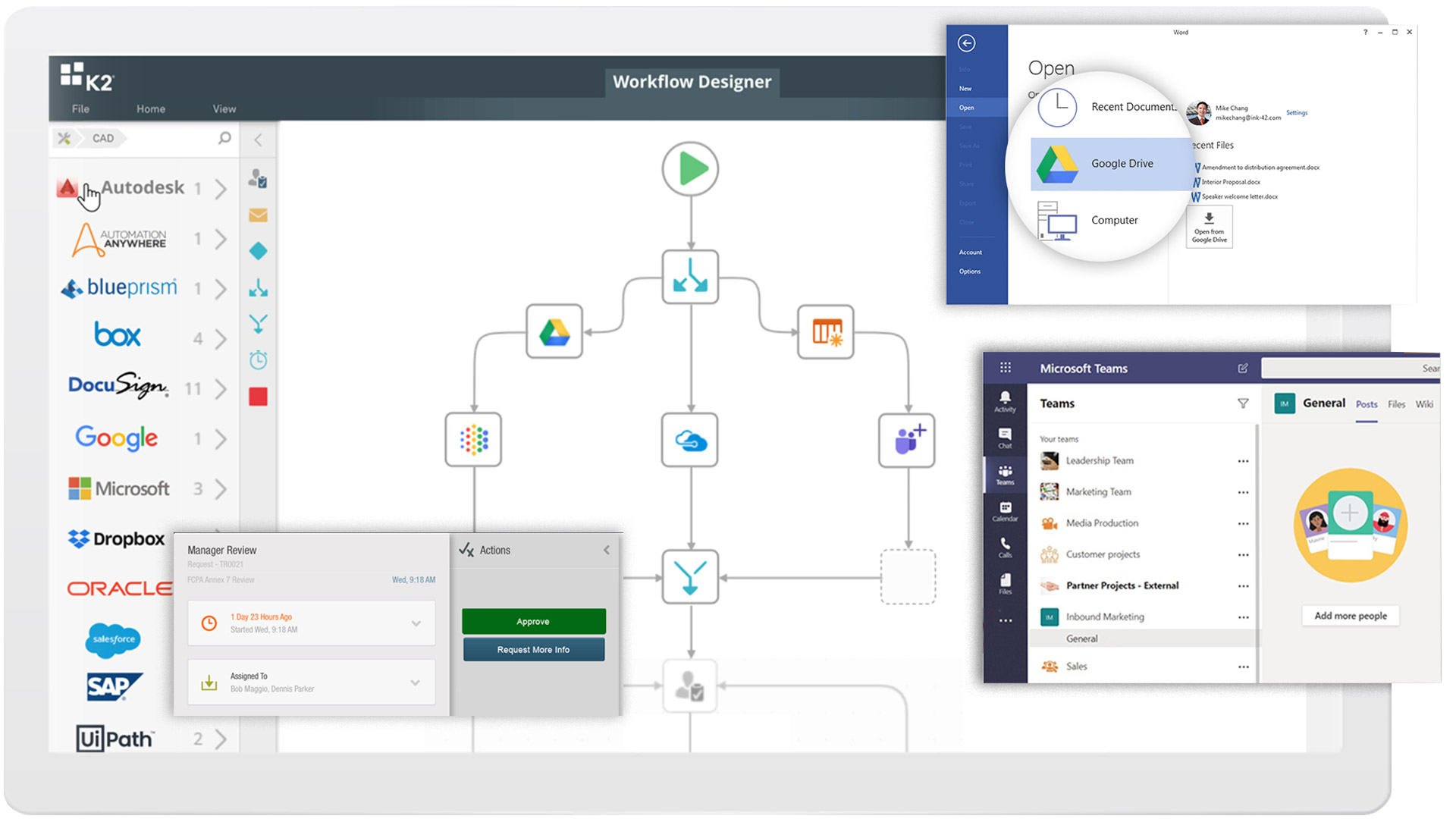The width and height of the screenshot is (1456, 819).
Task: Select the merge node on canvas
Action: [x=690, y=577]
